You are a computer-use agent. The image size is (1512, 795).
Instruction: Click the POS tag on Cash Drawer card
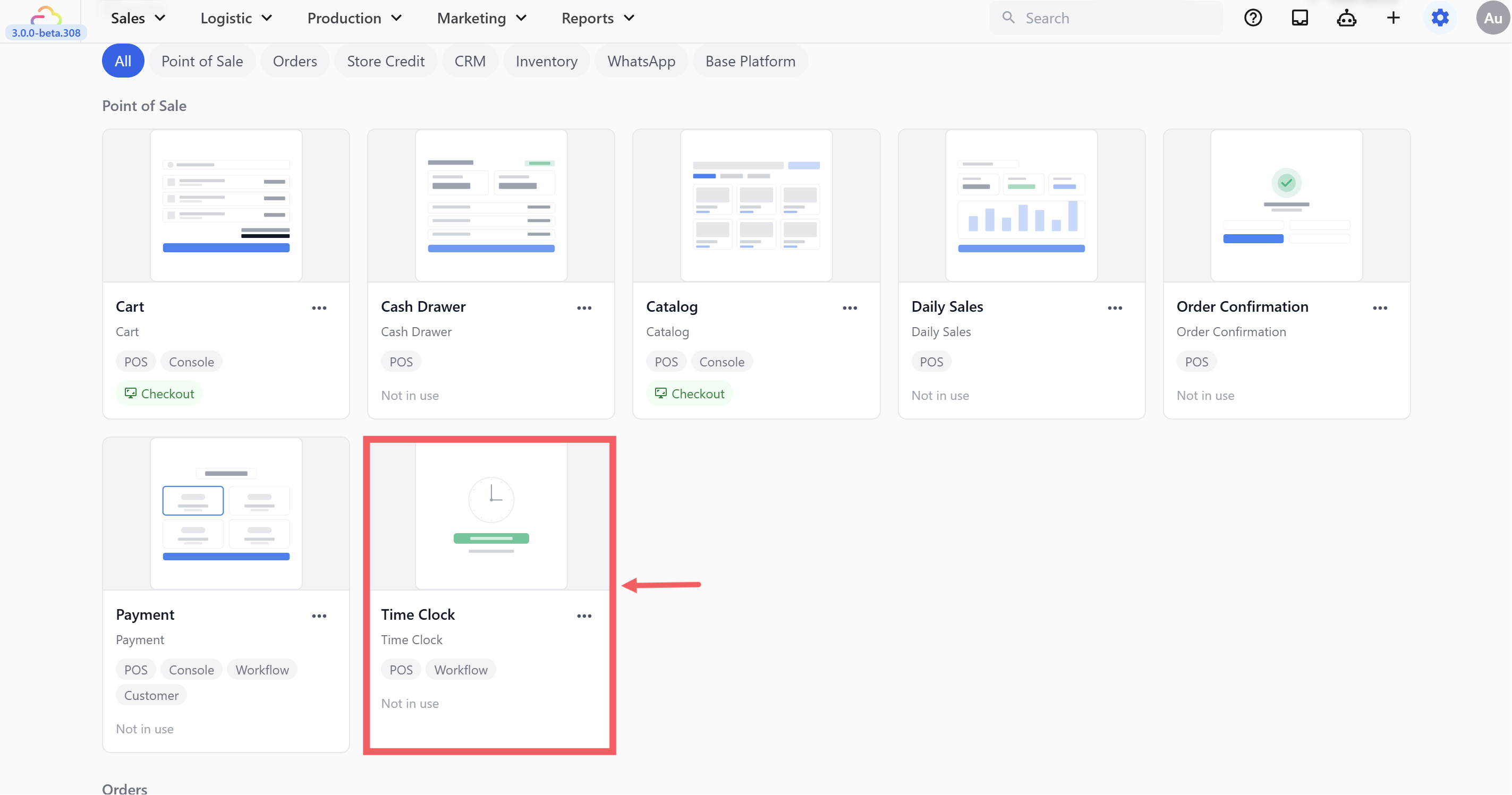click(x=401, y=362)
